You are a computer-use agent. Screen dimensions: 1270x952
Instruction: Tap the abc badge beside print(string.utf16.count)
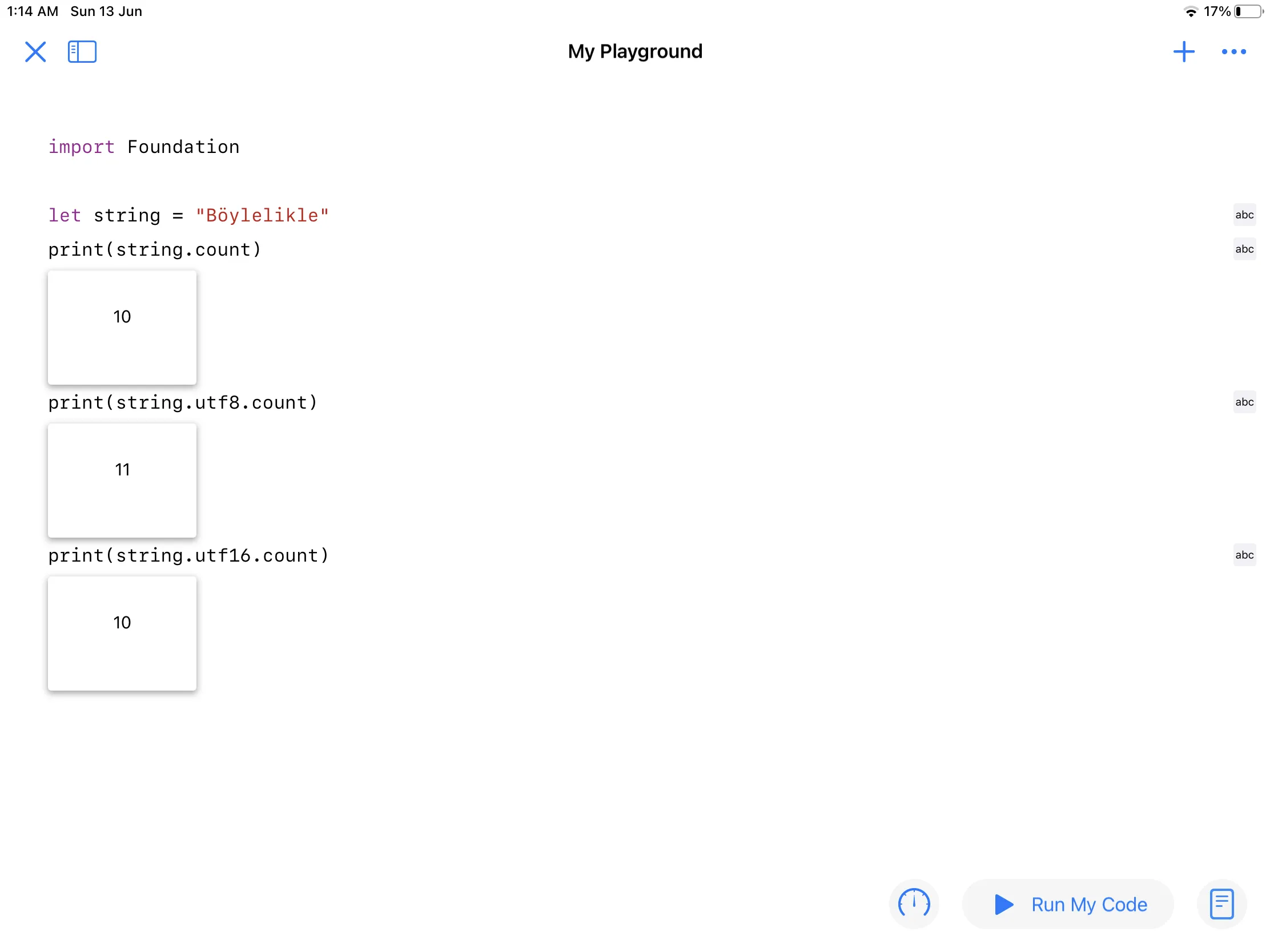(x=1244, y=555)
